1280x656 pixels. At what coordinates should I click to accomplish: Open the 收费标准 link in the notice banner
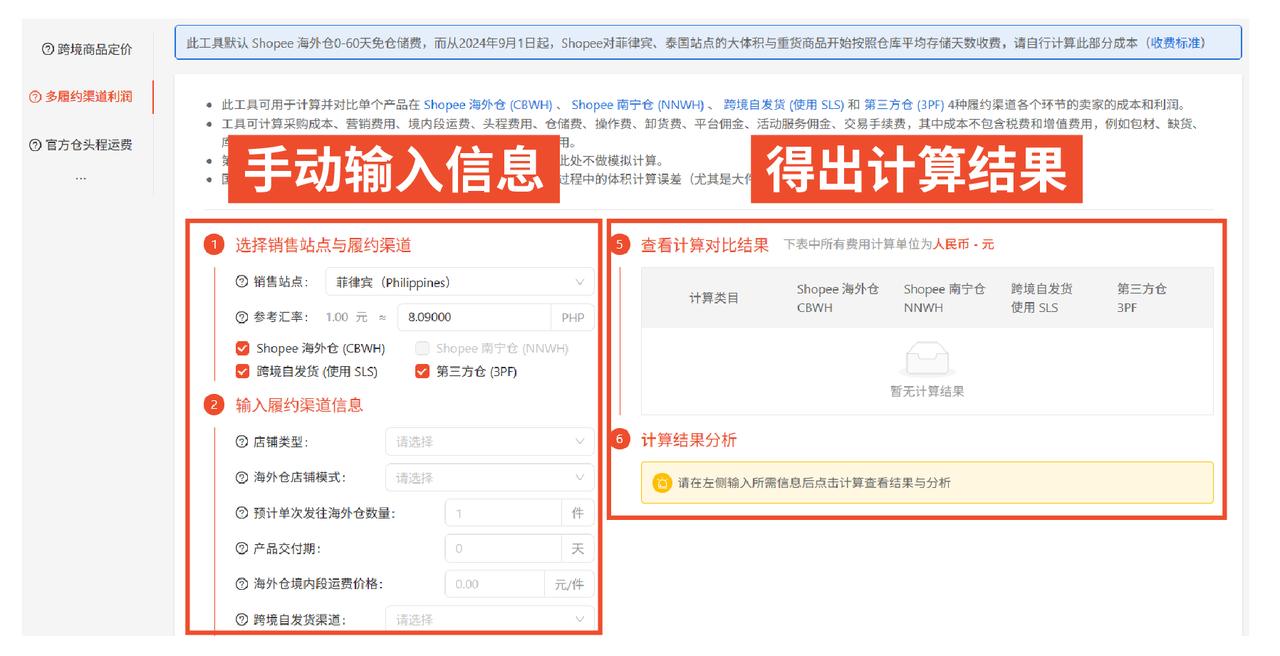pyautogui.click(x=1177, y=43)
